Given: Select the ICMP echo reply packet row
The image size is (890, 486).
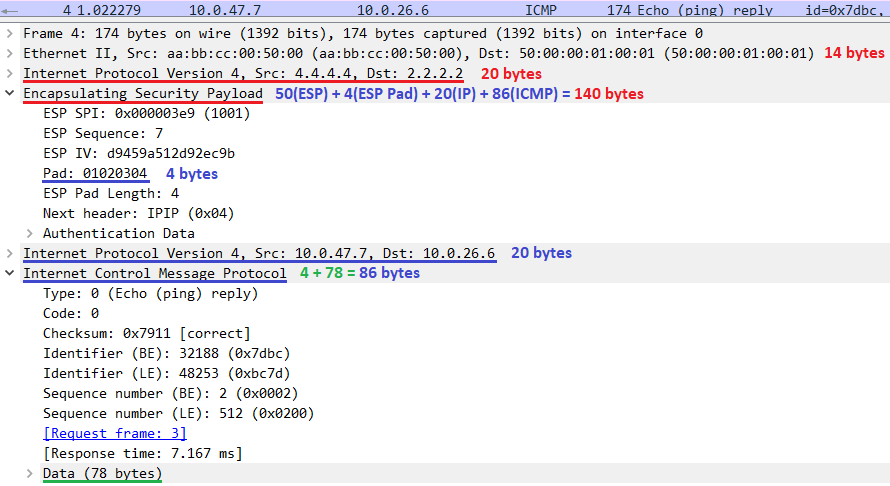Looking at the screenshot, I should click(x=445, y=10).
